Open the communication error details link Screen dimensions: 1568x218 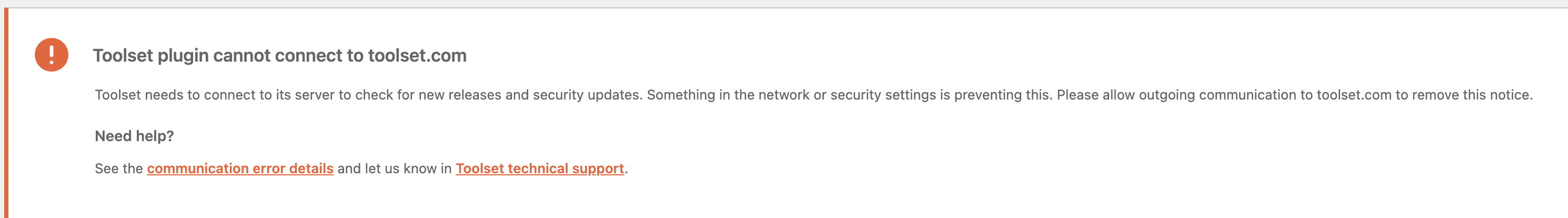[240, 169]
